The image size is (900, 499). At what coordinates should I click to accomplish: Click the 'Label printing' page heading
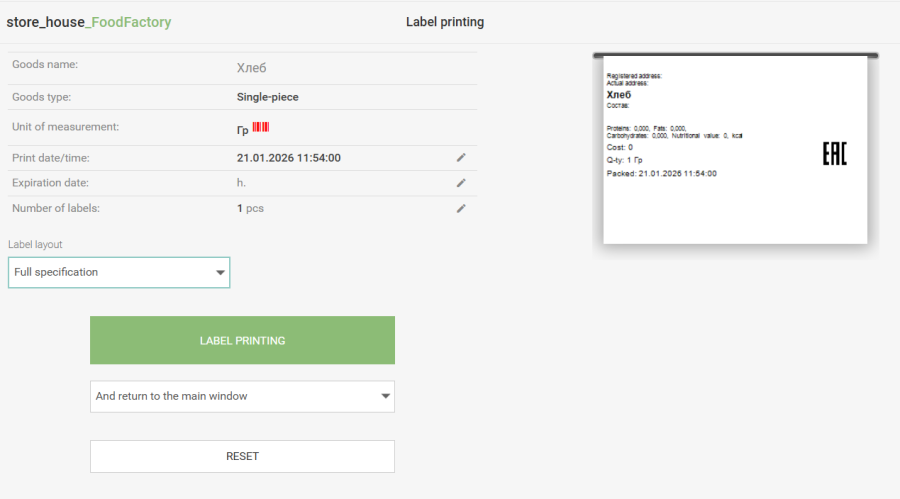pyautogui.click(x=445, y=22)
